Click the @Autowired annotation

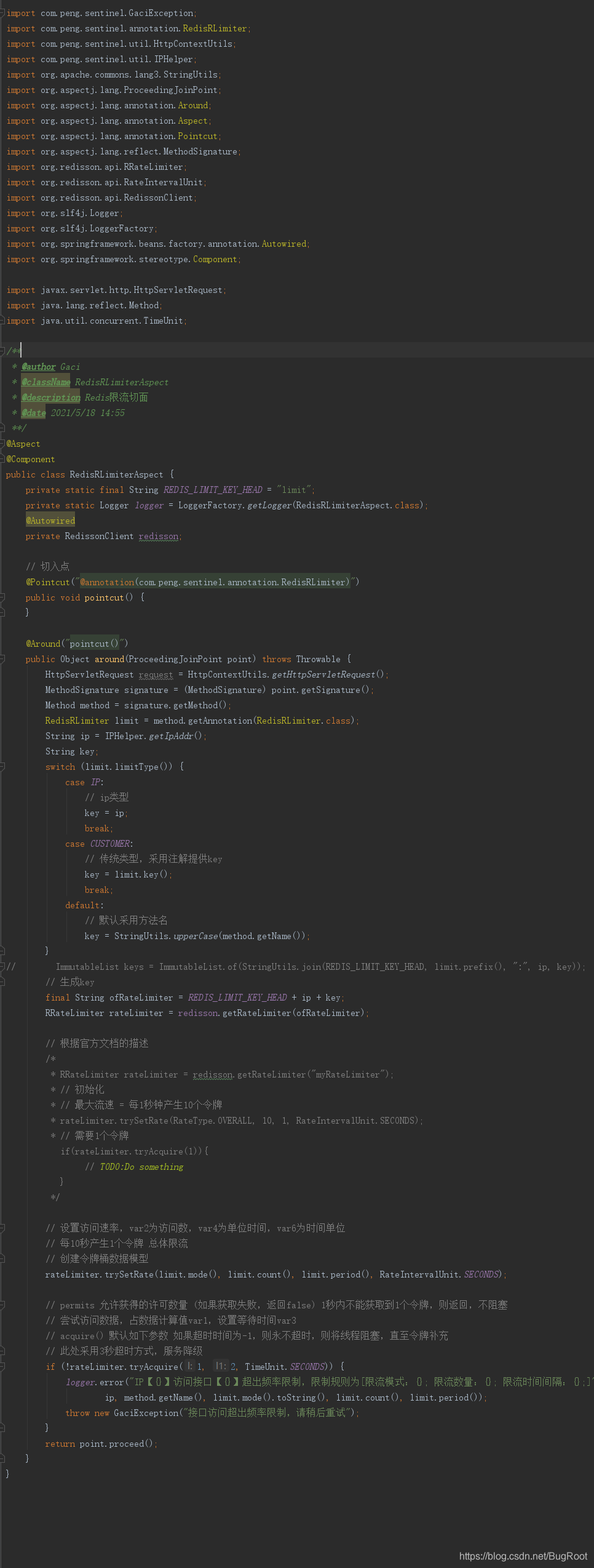coord(50,521)
